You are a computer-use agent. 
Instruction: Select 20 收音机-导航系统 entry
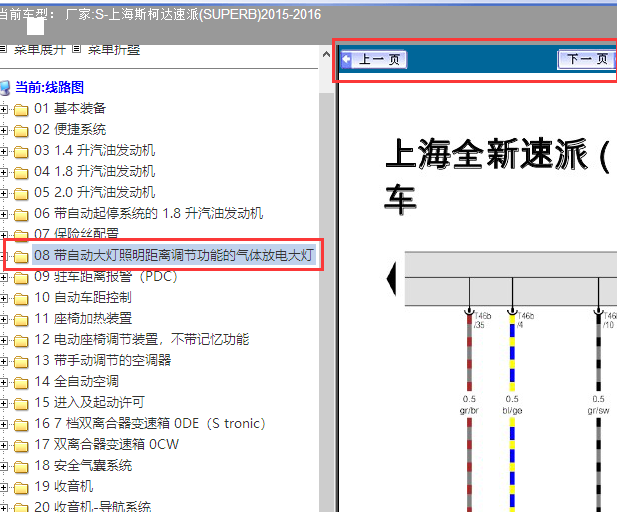pyautogui.click(x=92, y=506)
